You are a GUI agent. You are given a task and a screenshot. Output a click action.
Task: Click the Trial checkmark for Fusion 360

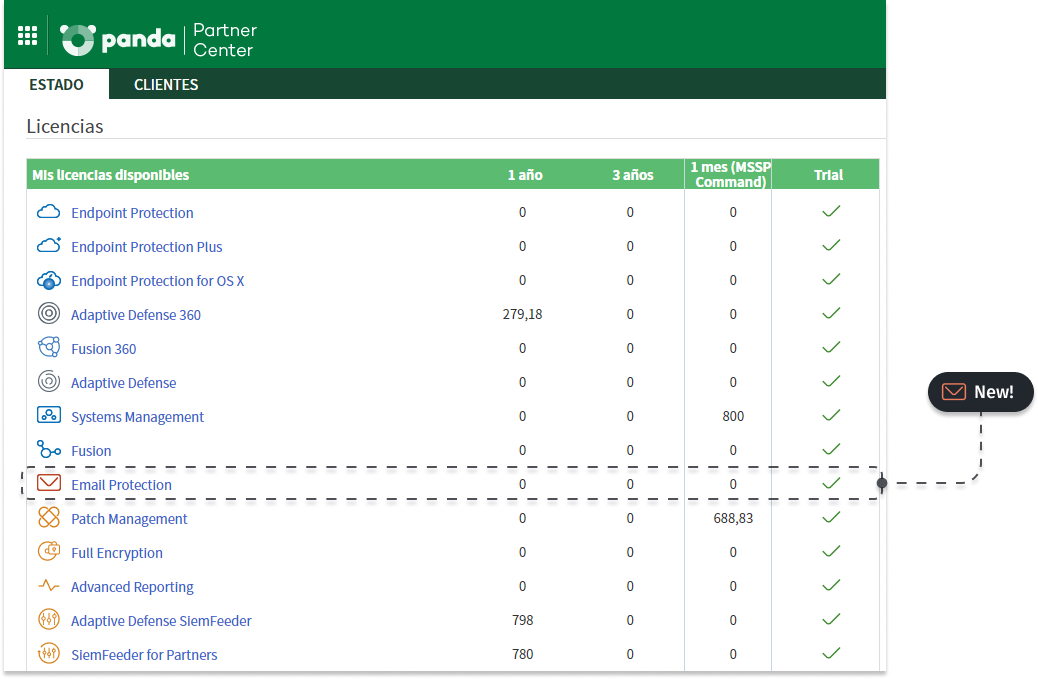831,347
